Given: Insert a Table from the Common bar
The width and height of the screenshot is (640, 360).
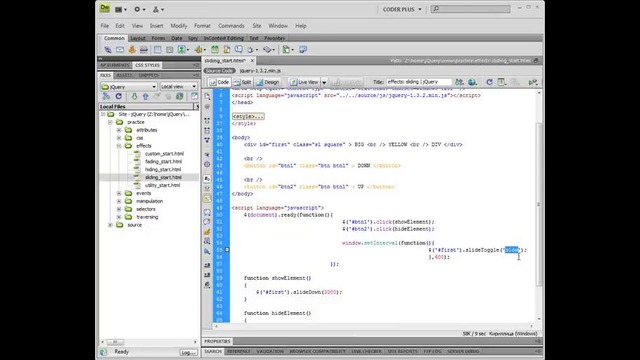Looking at the screenshot, I should [x=157, y=49].
